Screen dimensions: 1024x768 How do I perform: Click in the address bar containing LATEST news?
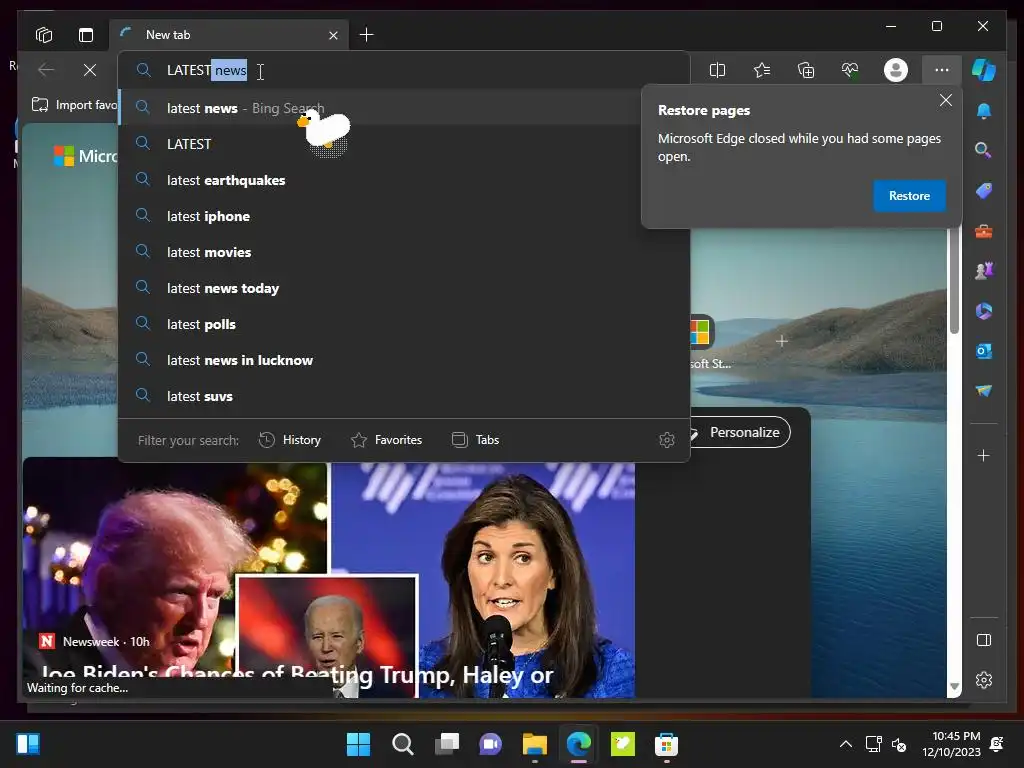pos(404,70)
